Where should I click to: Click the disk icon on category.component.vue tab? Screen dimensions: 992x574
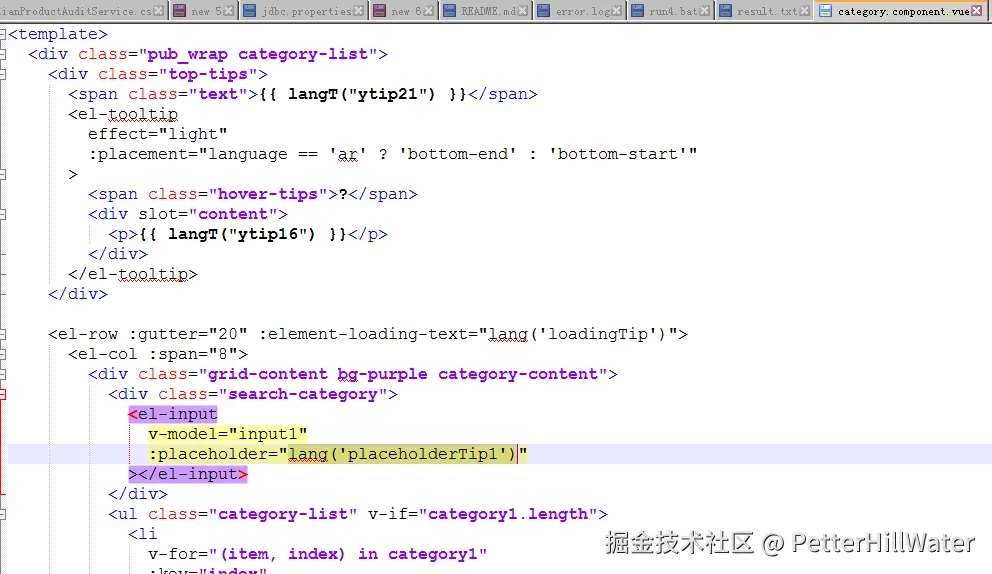tap(826, 11)
